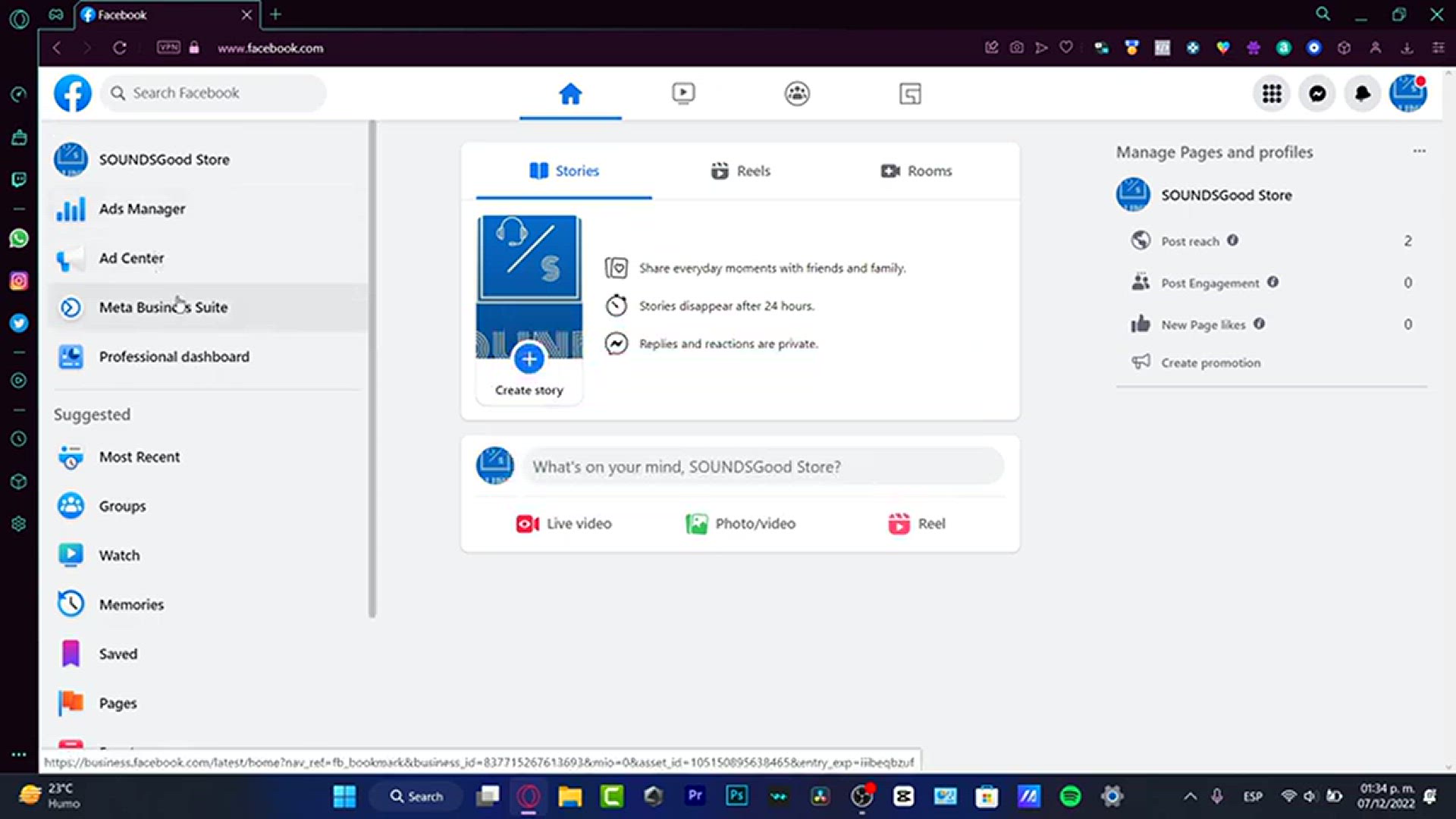The height and width of the screenshot is (819, 1456).
Task: Open Professional dashboard shortcut
Action: pos(209,356)
